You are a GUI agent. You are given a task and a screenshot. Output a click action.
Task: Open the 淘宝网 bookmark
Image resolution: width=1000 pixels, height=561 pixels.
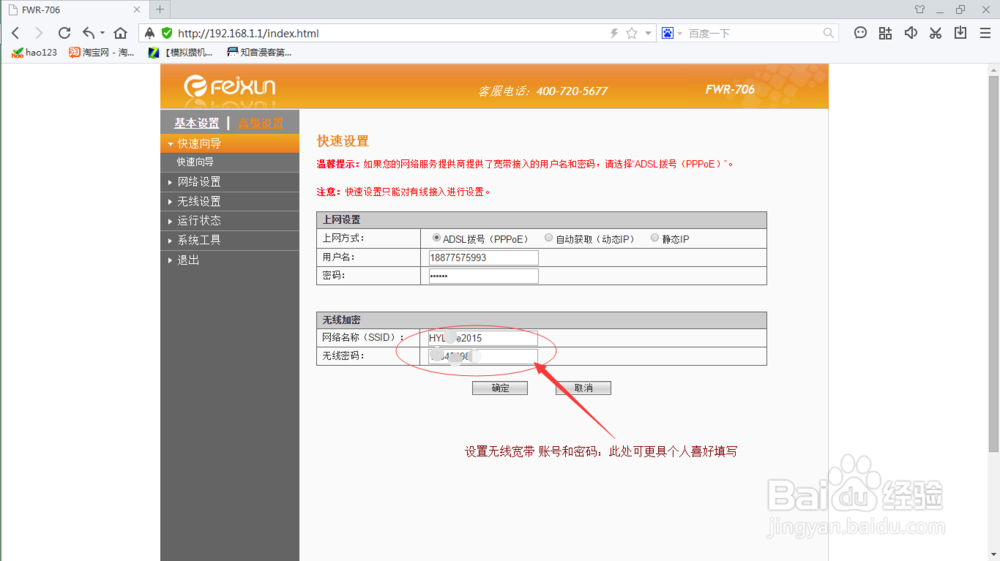102,52
